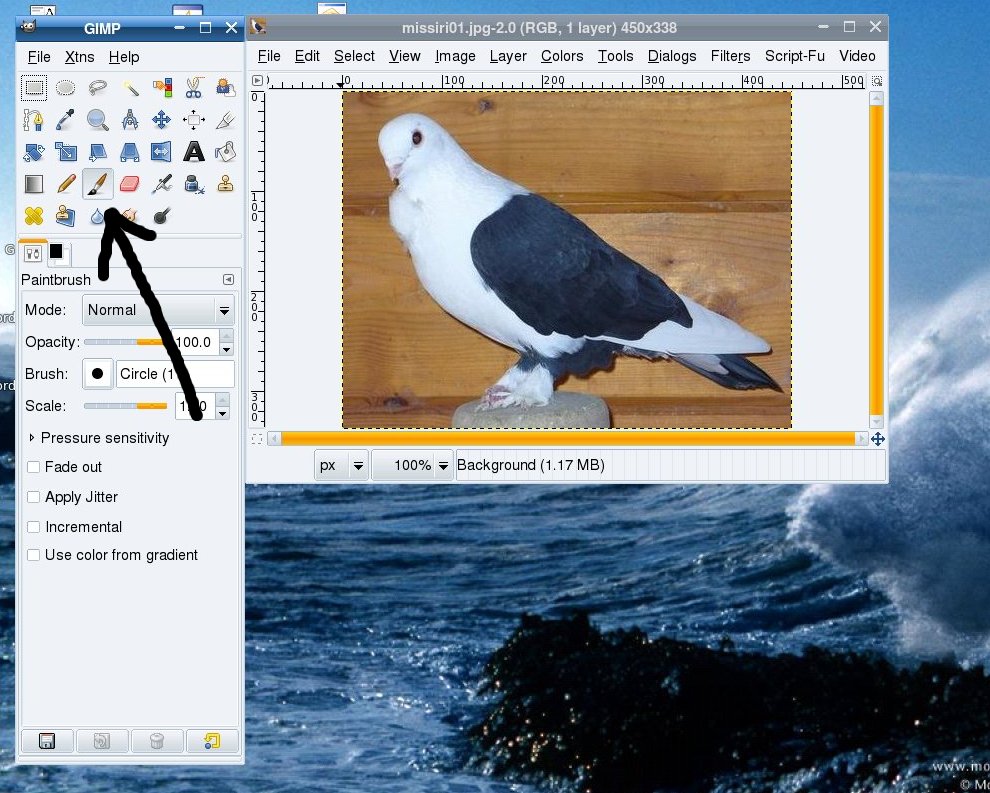Image resolution: width=990 pixels, height=793 pixels.
Task: Choose the Zoom magnifier tool
Action: tap(97, 120)
